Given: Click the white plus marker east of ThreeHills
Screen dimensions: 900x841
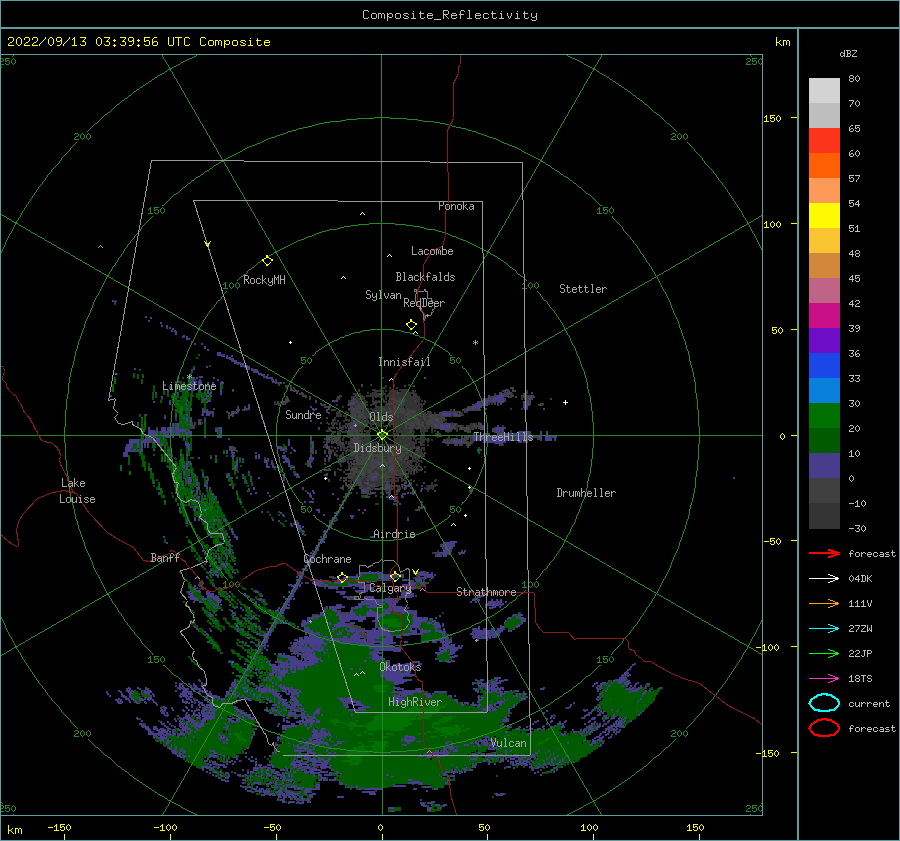Looking at the screenshot, I should tap(565, 402).
